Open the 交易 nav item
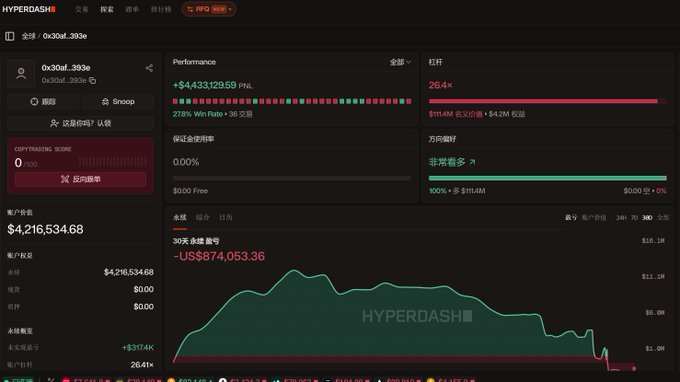The width and height of the screenshot is (680, 382). pos(82,9)
